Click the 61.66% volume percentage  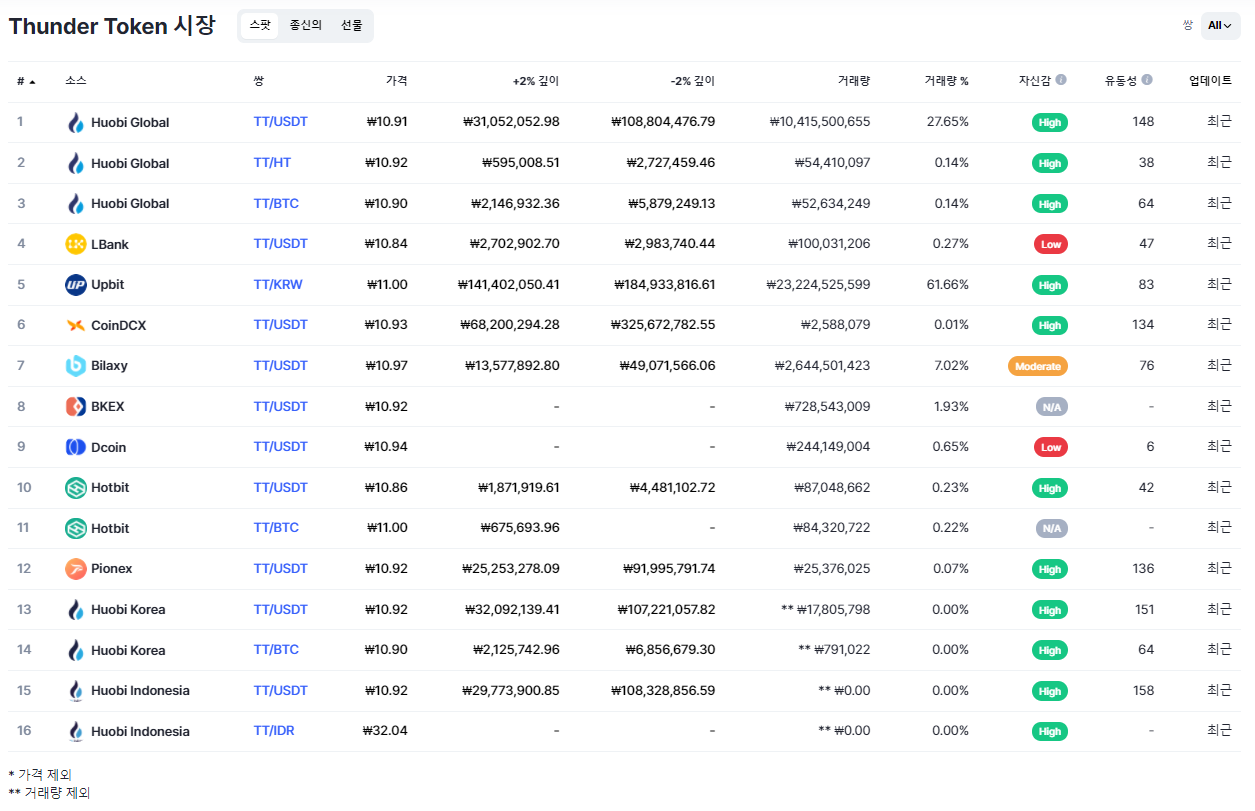(948, 285)
